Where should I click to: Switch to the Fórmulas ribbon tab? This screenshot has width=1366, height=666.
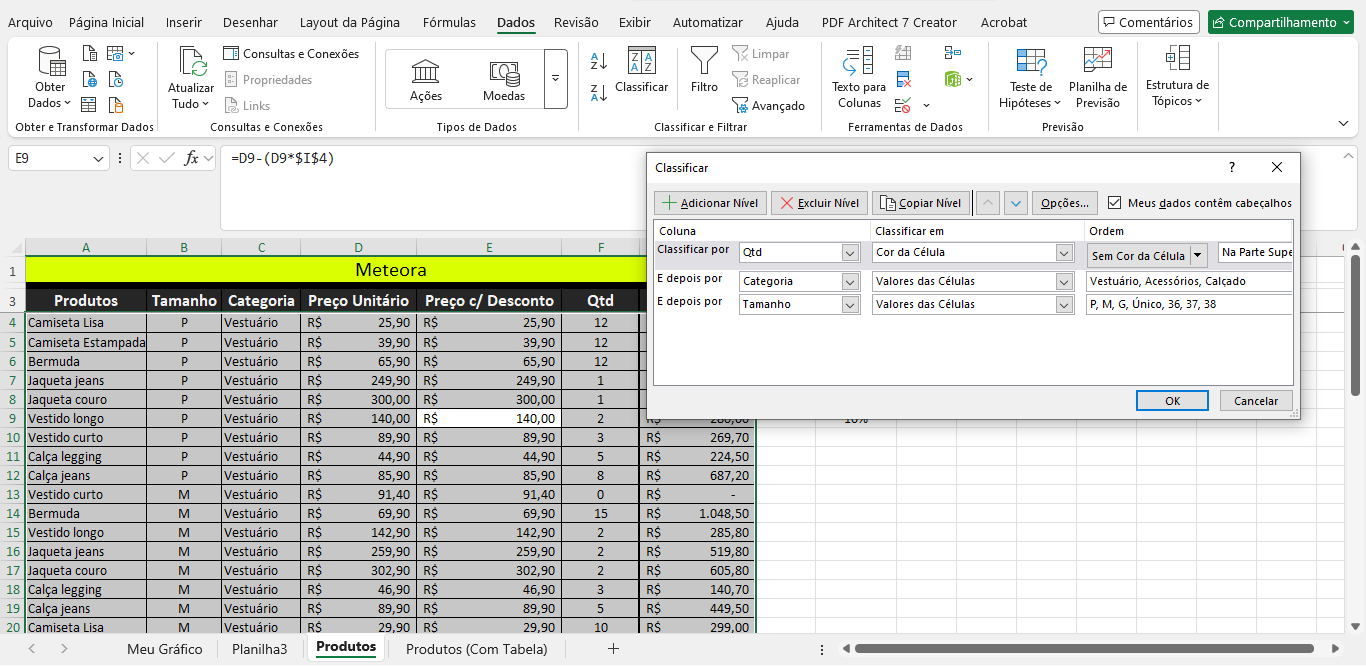(449, 22)
